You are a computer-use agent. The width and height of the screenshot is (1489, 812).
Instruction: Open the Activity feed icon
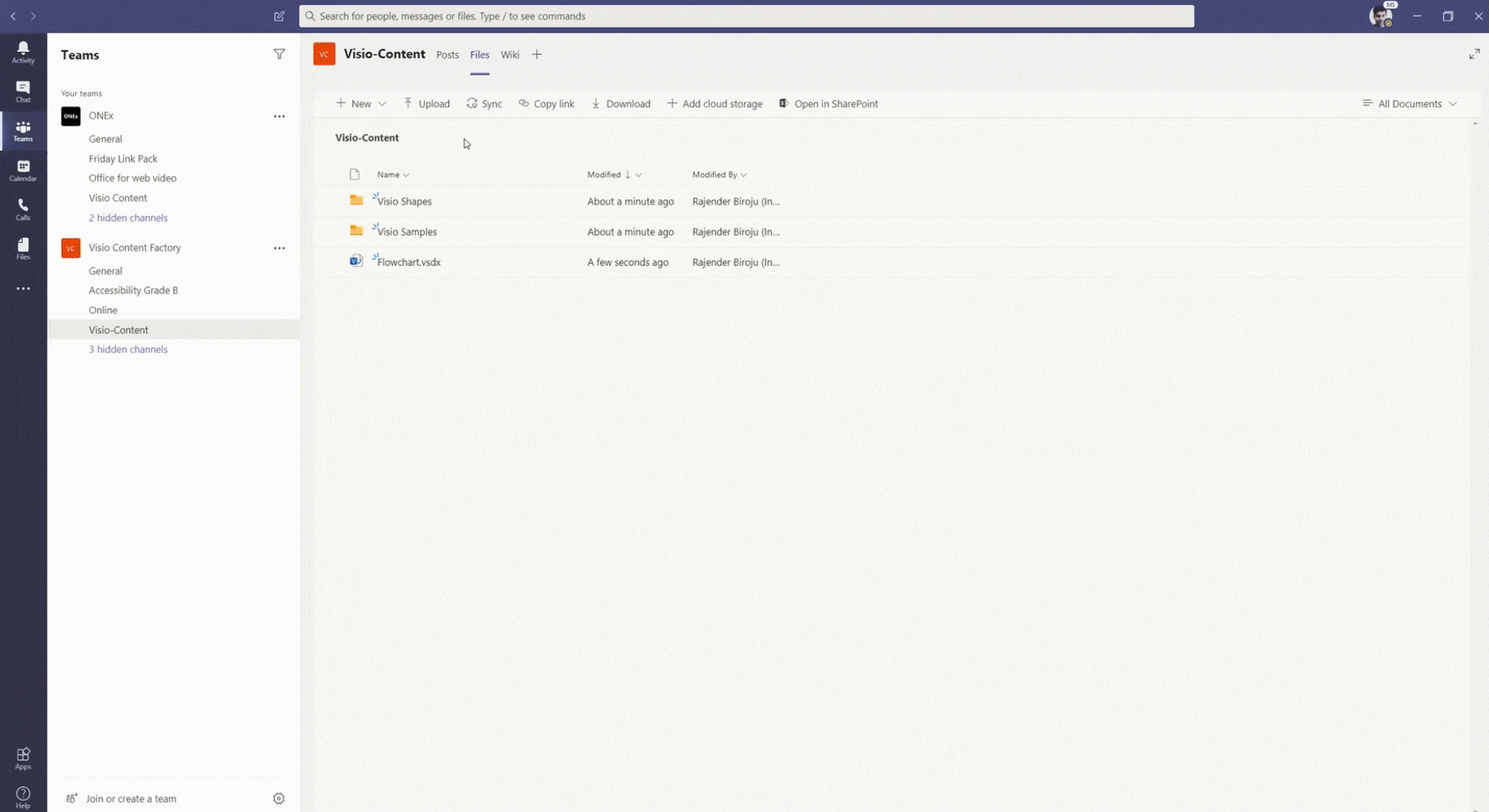point(23,52)
